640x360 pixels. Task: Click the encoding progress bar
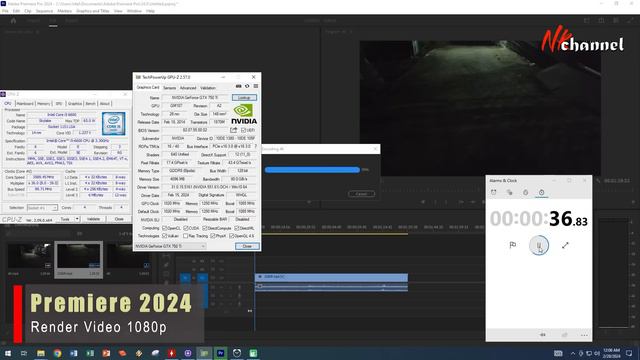tap(312, 170)
